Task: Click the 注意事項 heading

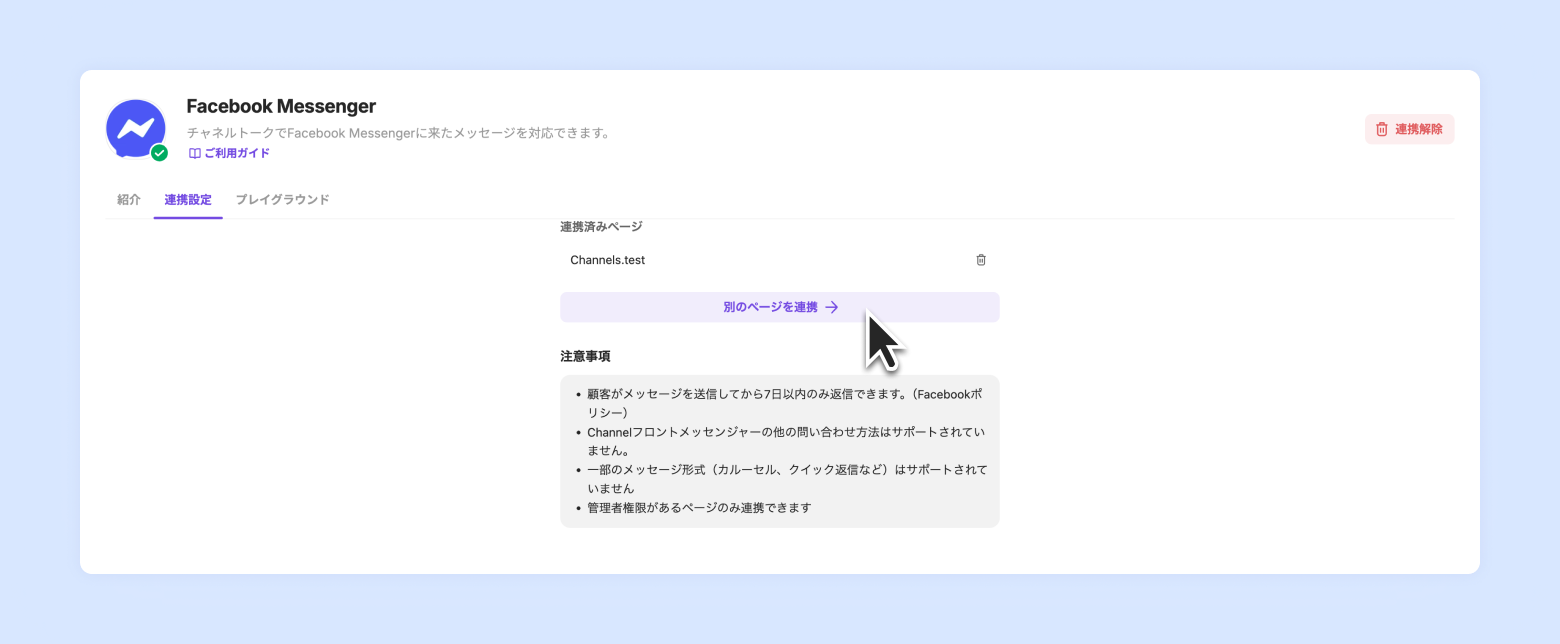Action: point(585,356)
